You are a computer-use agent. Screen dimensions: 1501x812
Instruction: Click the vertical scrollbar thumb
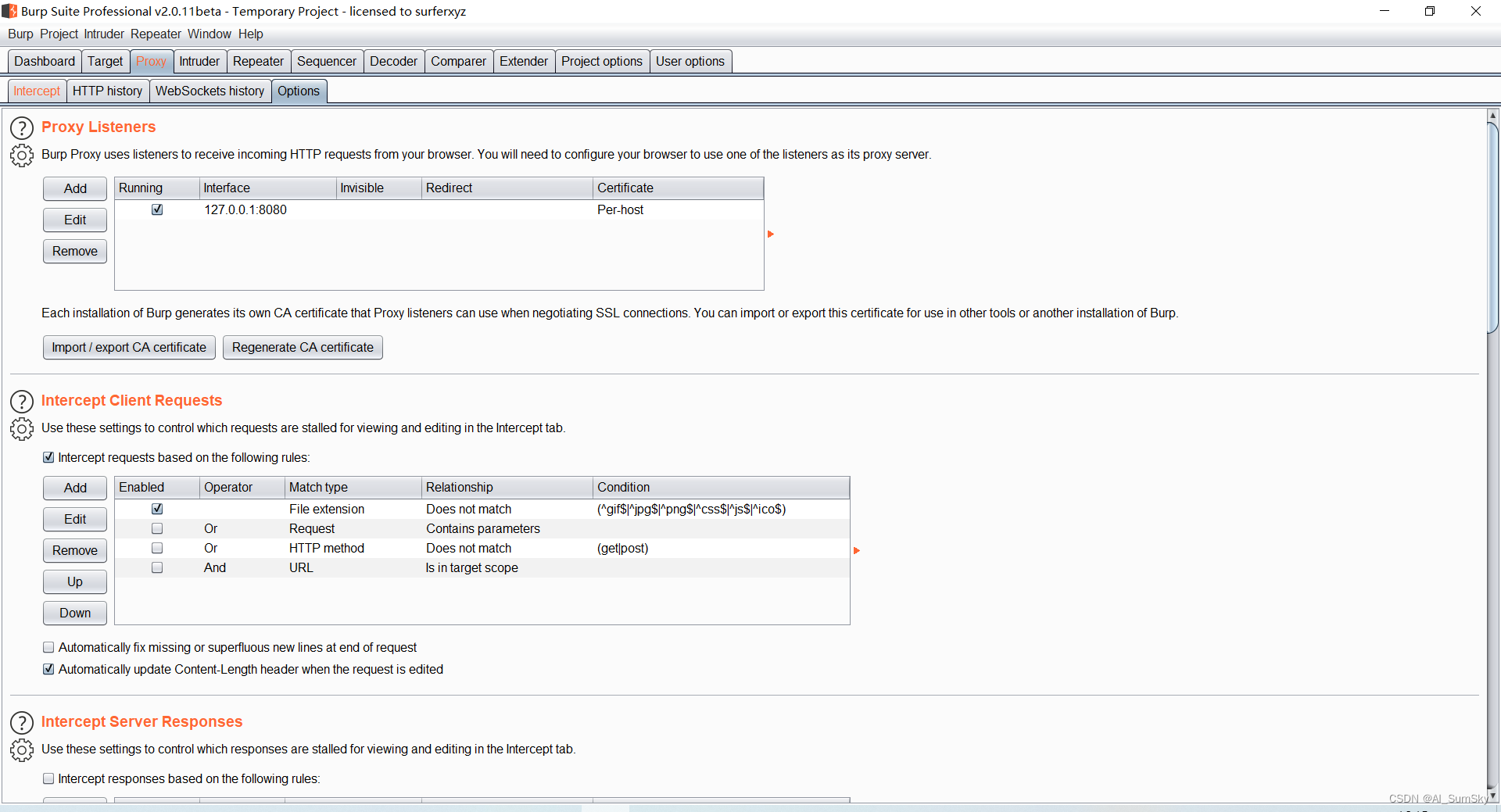click(1493, 227)
